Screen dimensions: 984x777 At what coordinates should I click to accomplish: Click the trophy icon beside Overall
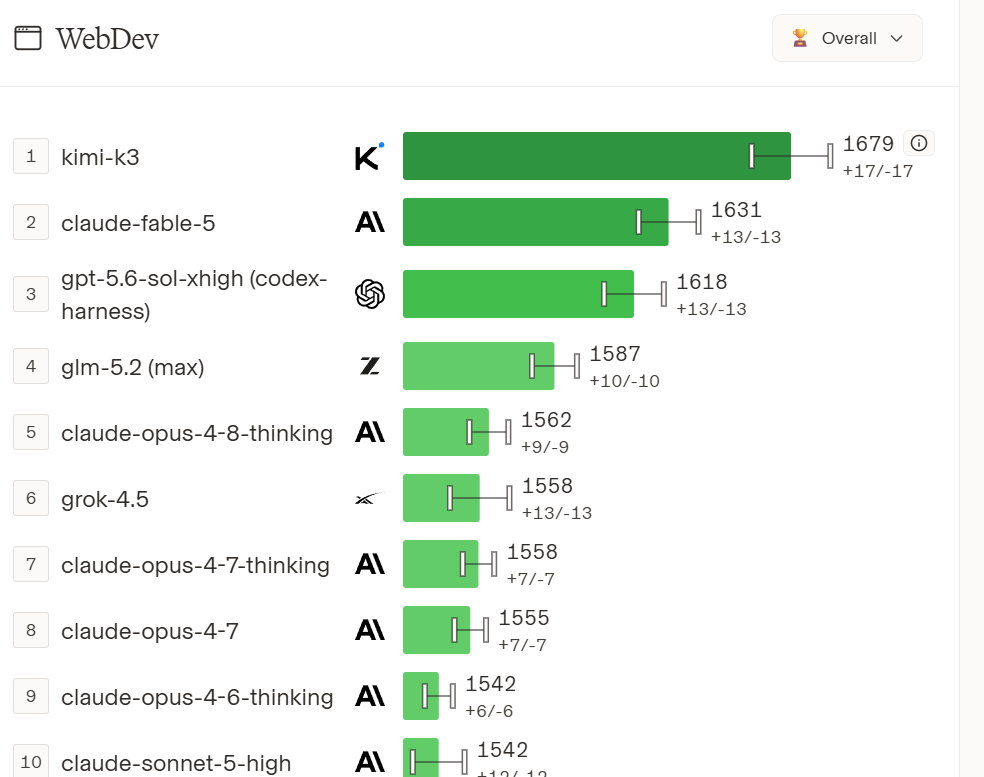coord(800,38)
